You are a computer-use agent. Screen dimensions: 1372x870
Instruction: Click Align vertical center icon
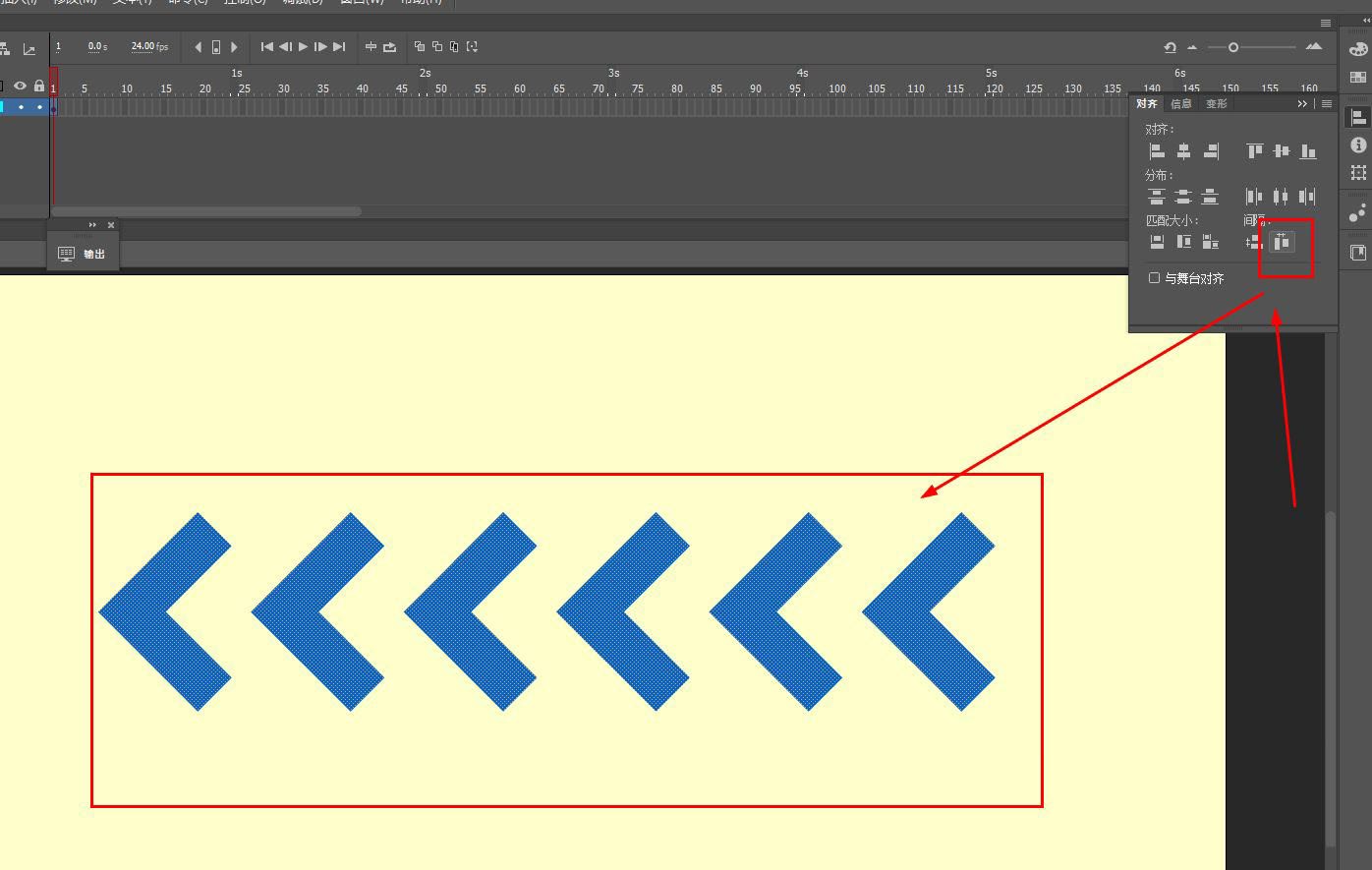coord(1282,151)
